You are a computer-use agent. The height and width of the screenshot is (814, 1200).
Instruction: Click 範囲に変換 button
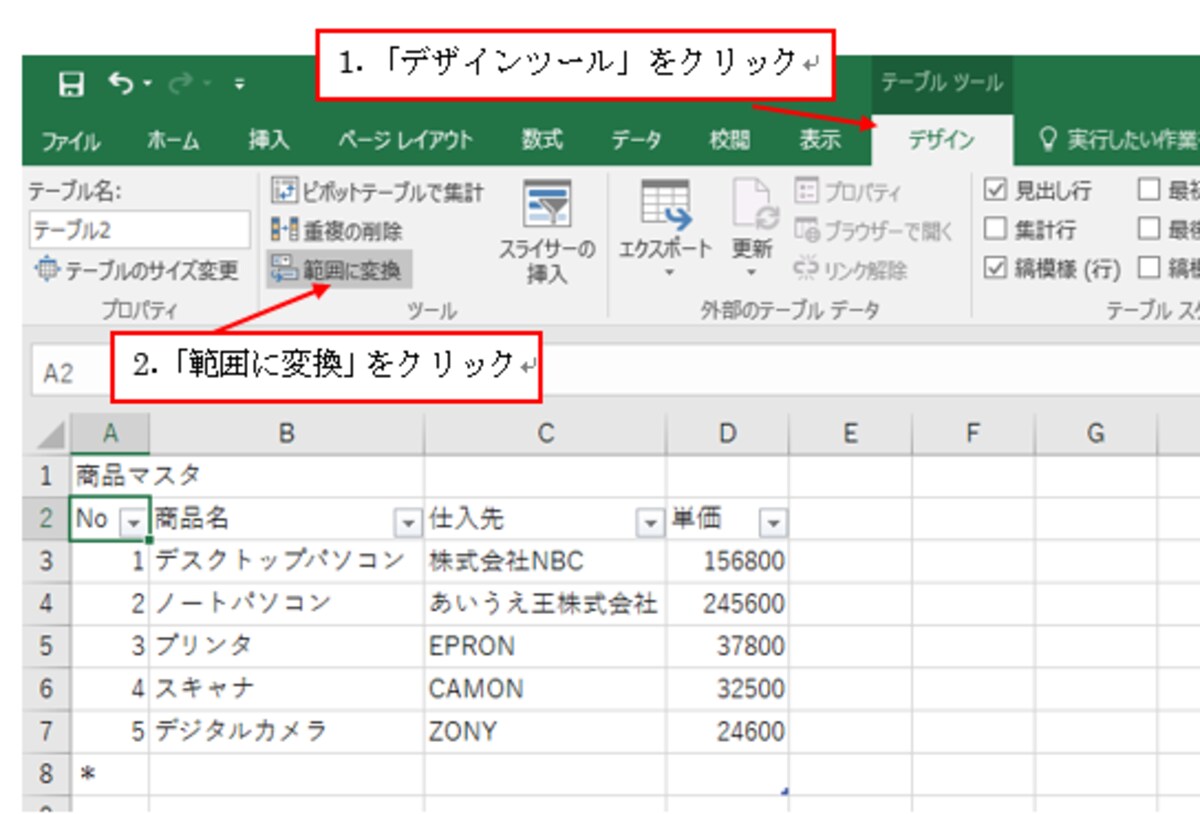point(338,269)
